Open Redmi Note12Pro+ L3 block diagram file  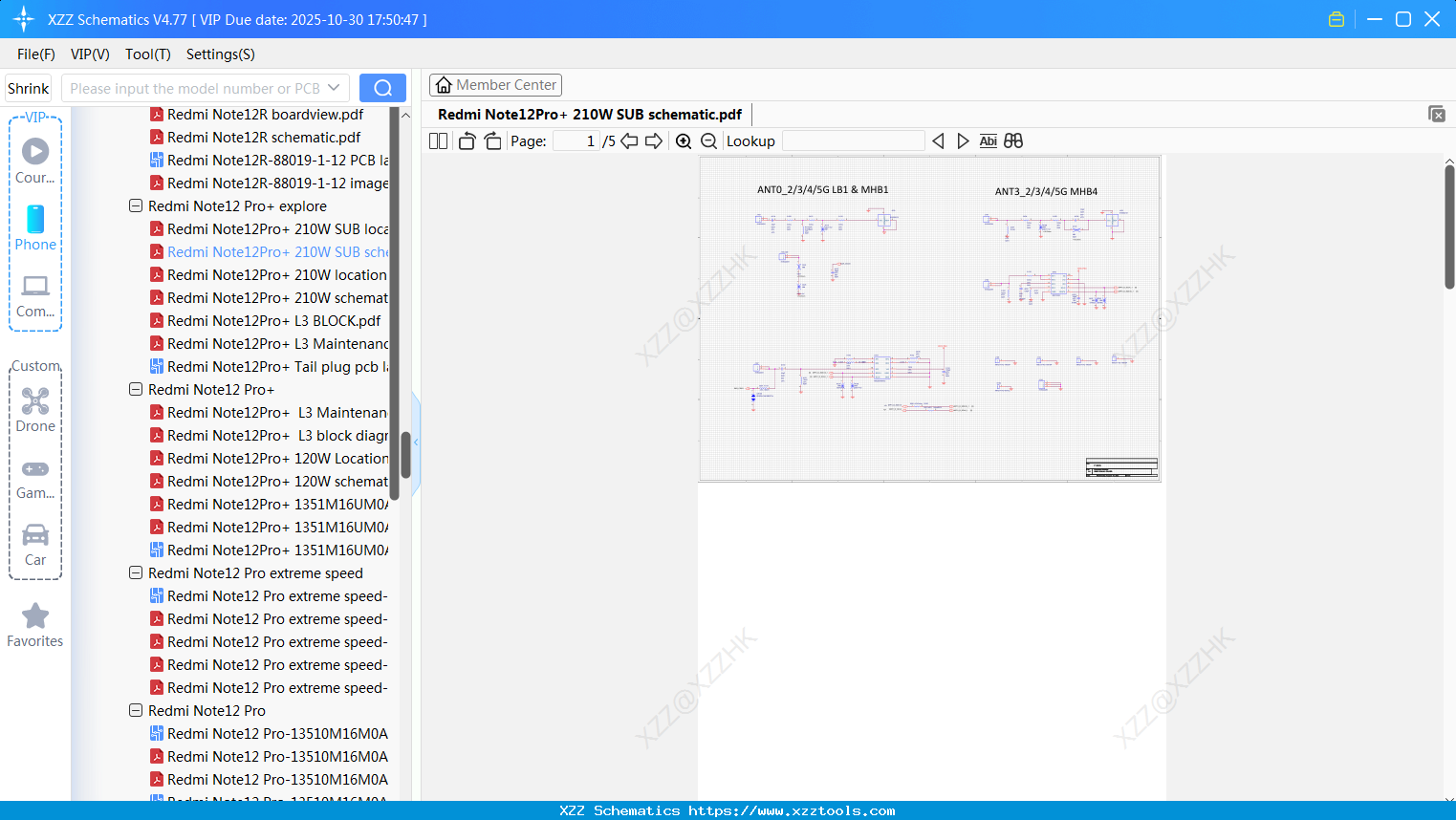270,436
